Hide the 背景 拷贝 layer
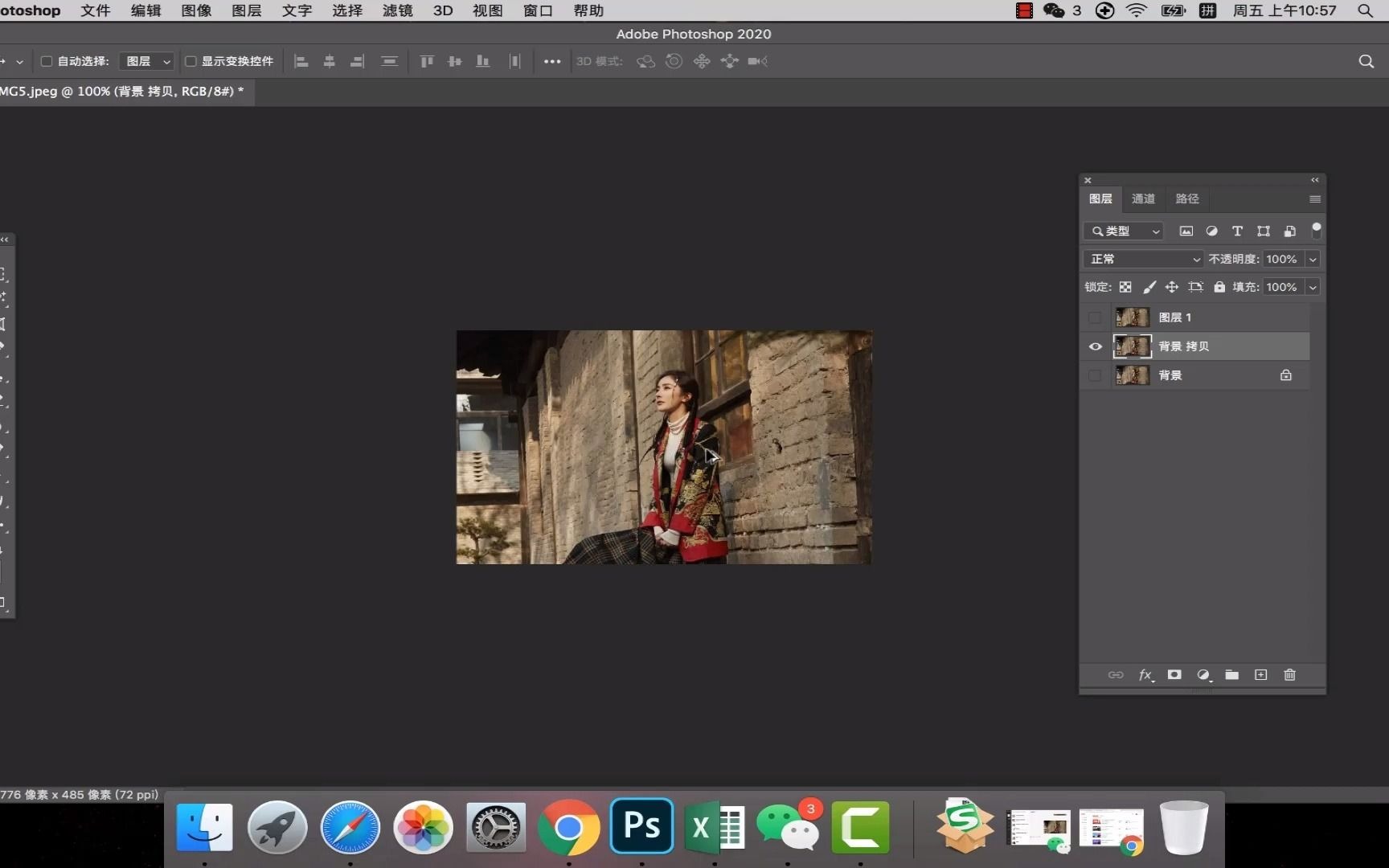This screenshot has width=1389, height=868. (1095, 346)
